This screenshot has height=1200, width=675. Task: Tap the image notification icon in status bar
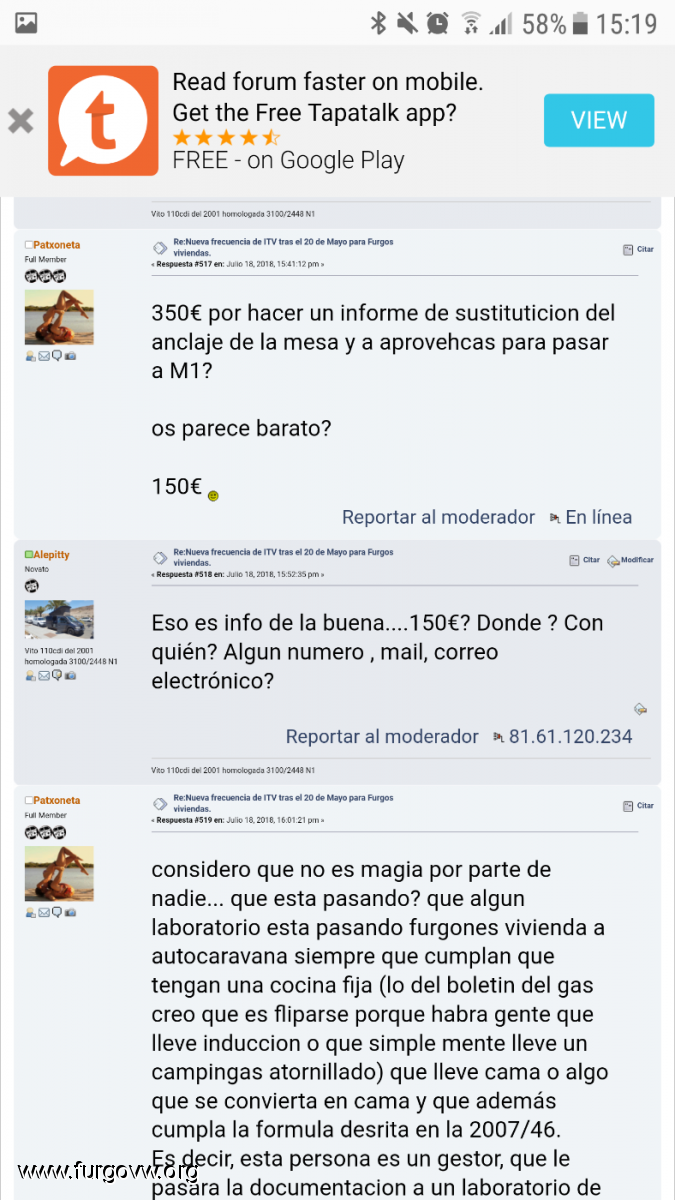[26, 22]
